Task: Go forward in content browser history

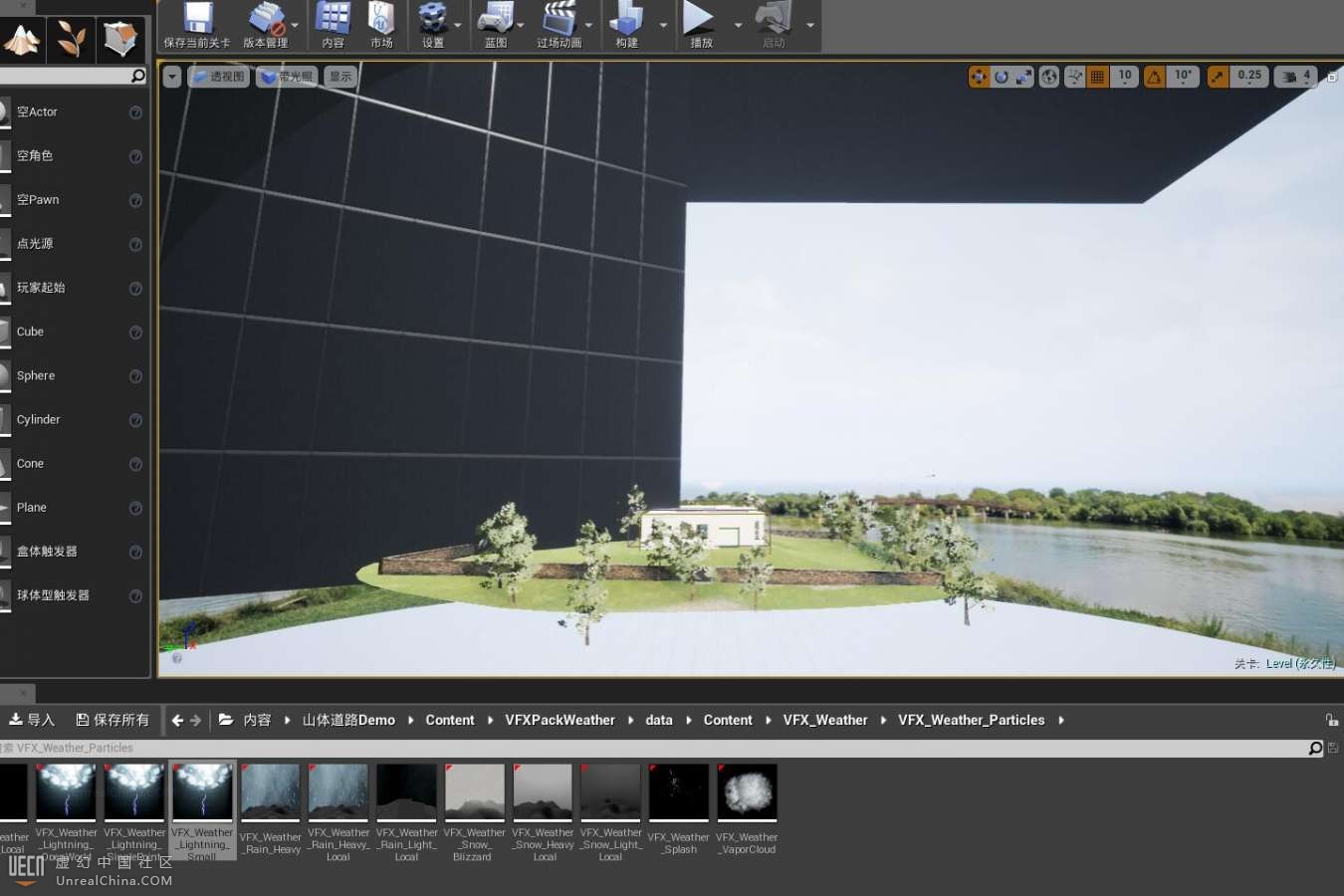Action: coord(195,720)
